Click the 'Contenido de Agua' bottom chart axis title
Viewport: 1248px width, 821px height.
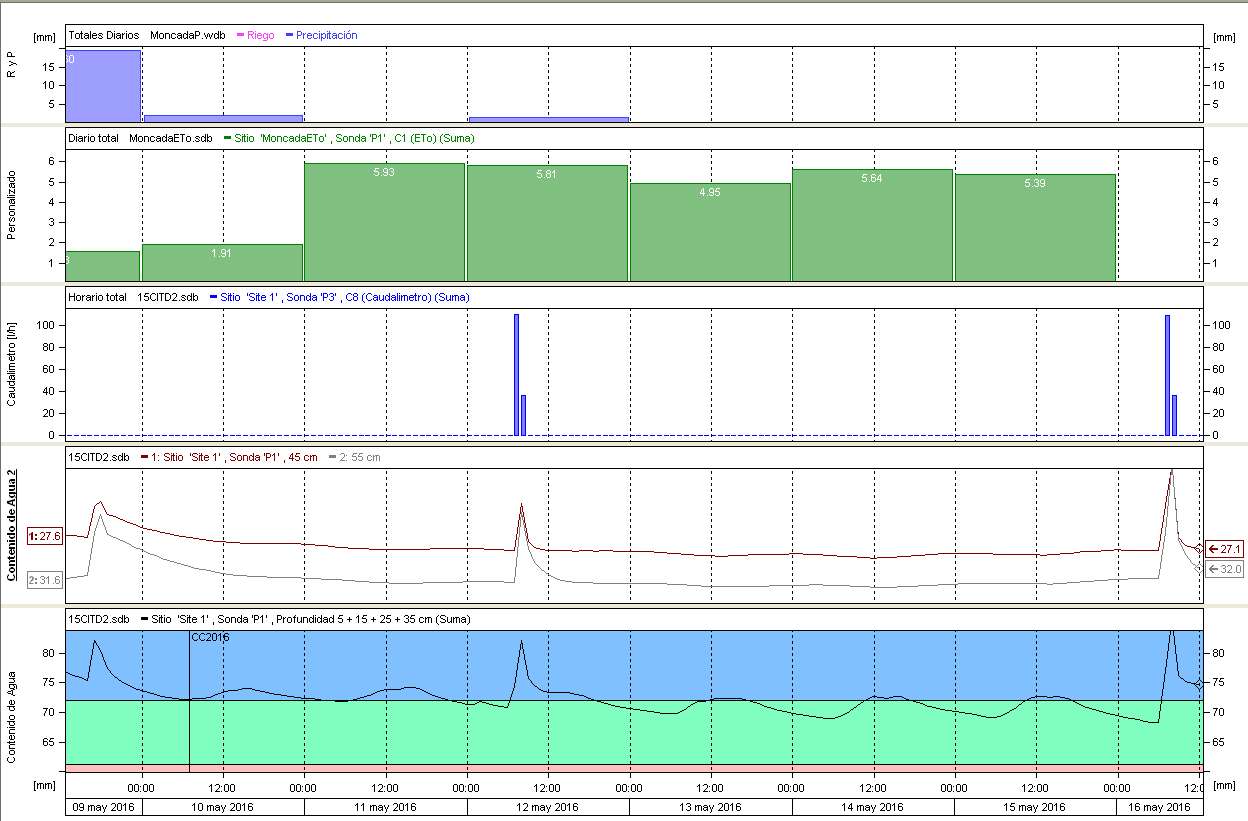click(14, 719)
